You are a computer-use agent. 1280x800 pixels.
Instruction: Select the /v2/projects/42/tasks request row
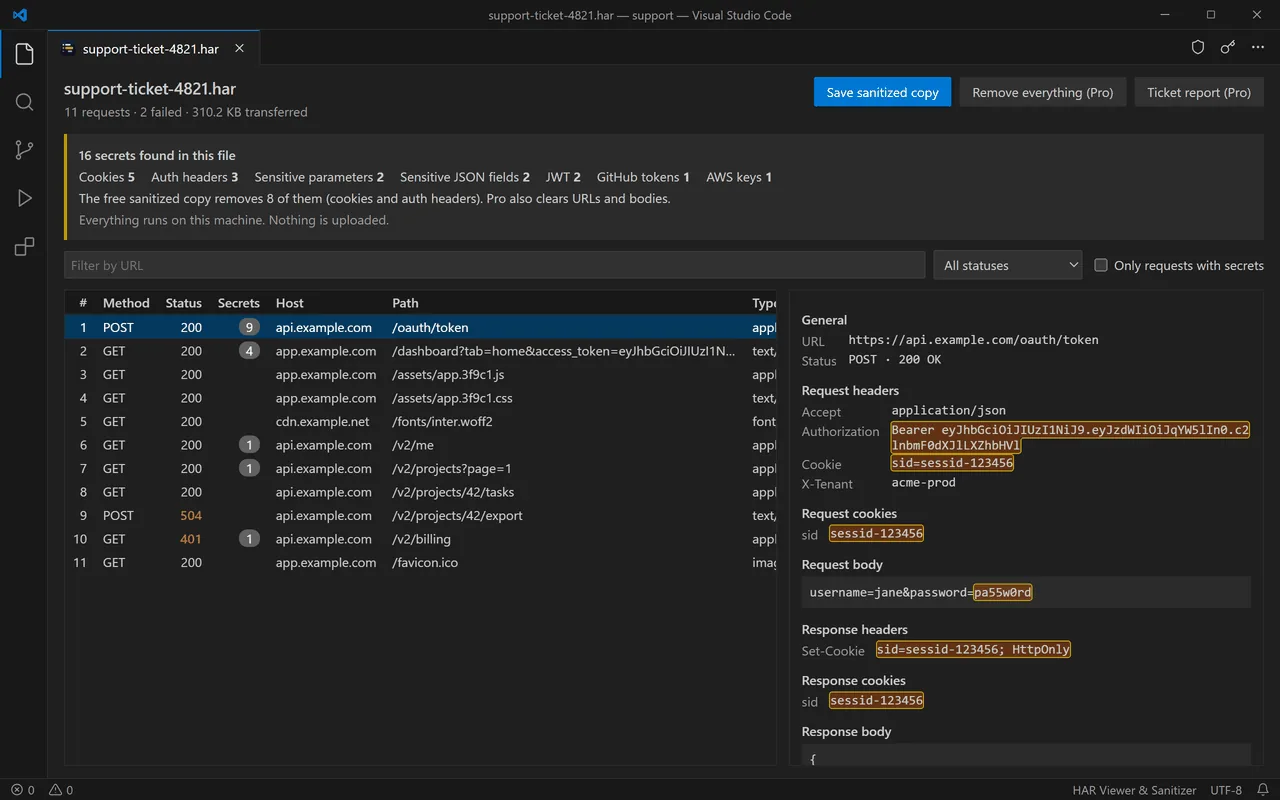(x=421, y=492)
